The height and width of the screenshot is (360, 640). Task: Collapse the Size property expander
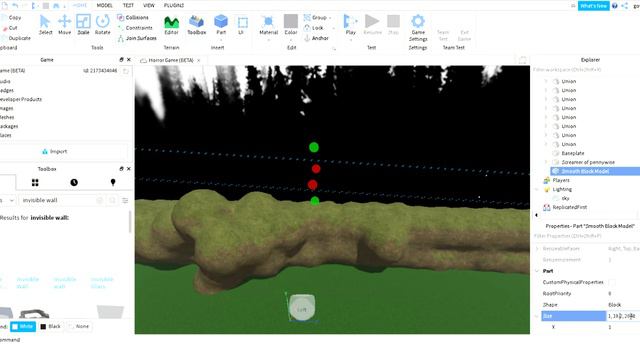537,316
